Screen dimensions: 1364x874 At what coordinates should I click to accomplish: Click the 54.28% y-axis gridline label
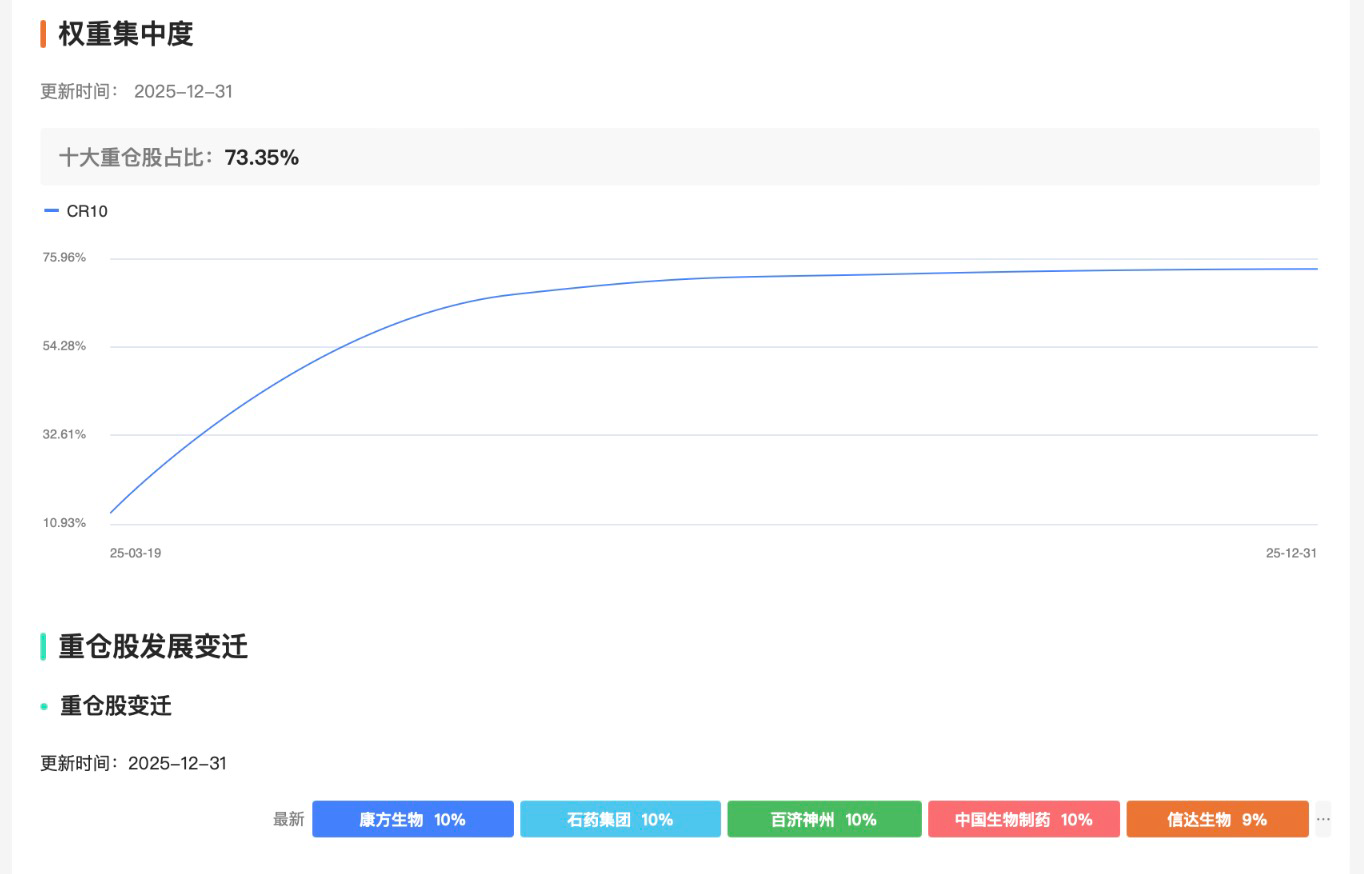click(x=64, y=346)
